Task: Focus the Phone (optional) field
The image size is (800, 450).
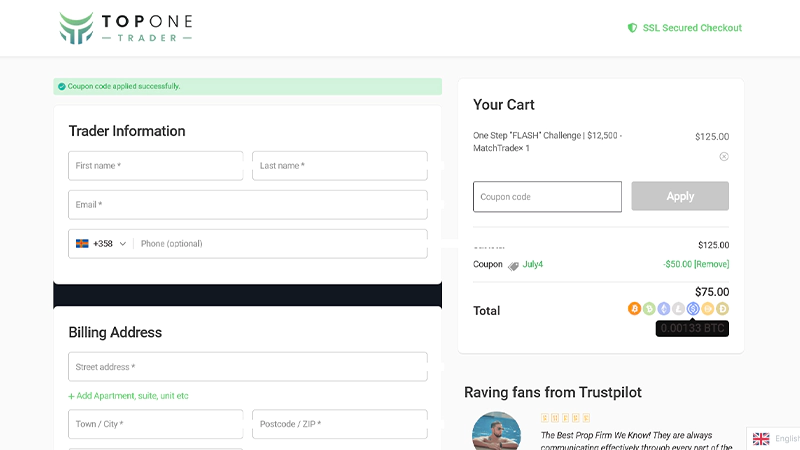Action: point(281,244)
